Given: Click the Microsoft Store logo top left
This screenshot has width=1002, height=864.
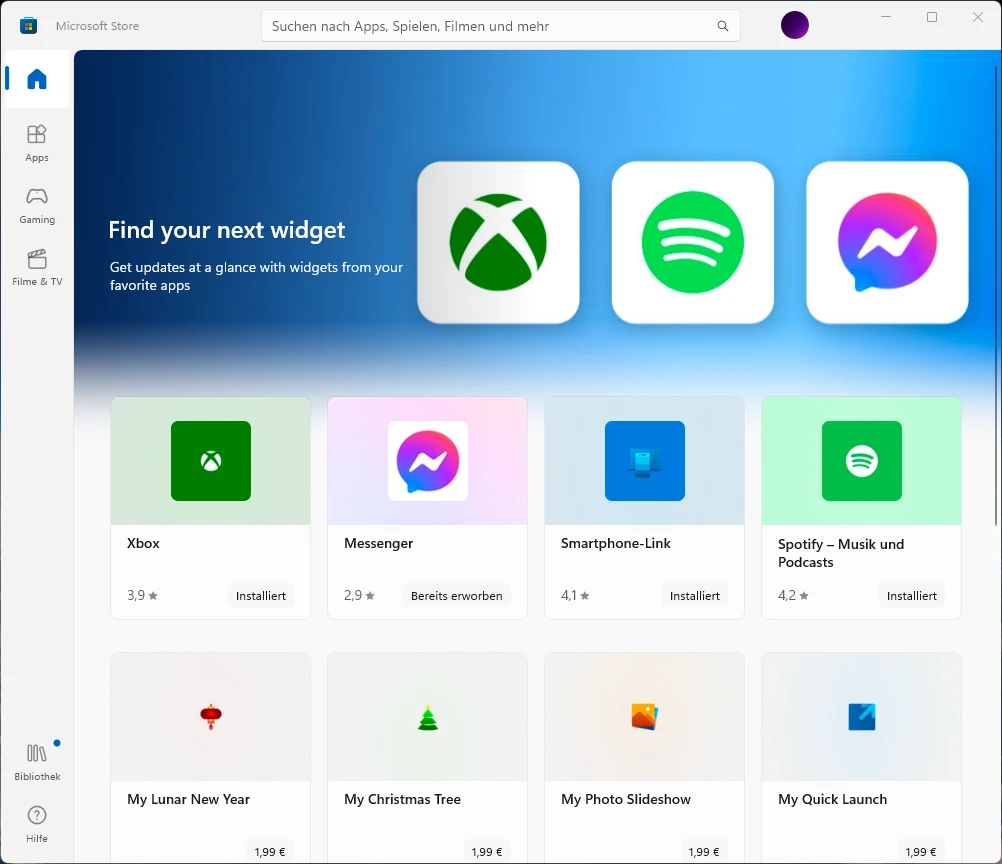Looking at the screenshot, I should 28,25.
